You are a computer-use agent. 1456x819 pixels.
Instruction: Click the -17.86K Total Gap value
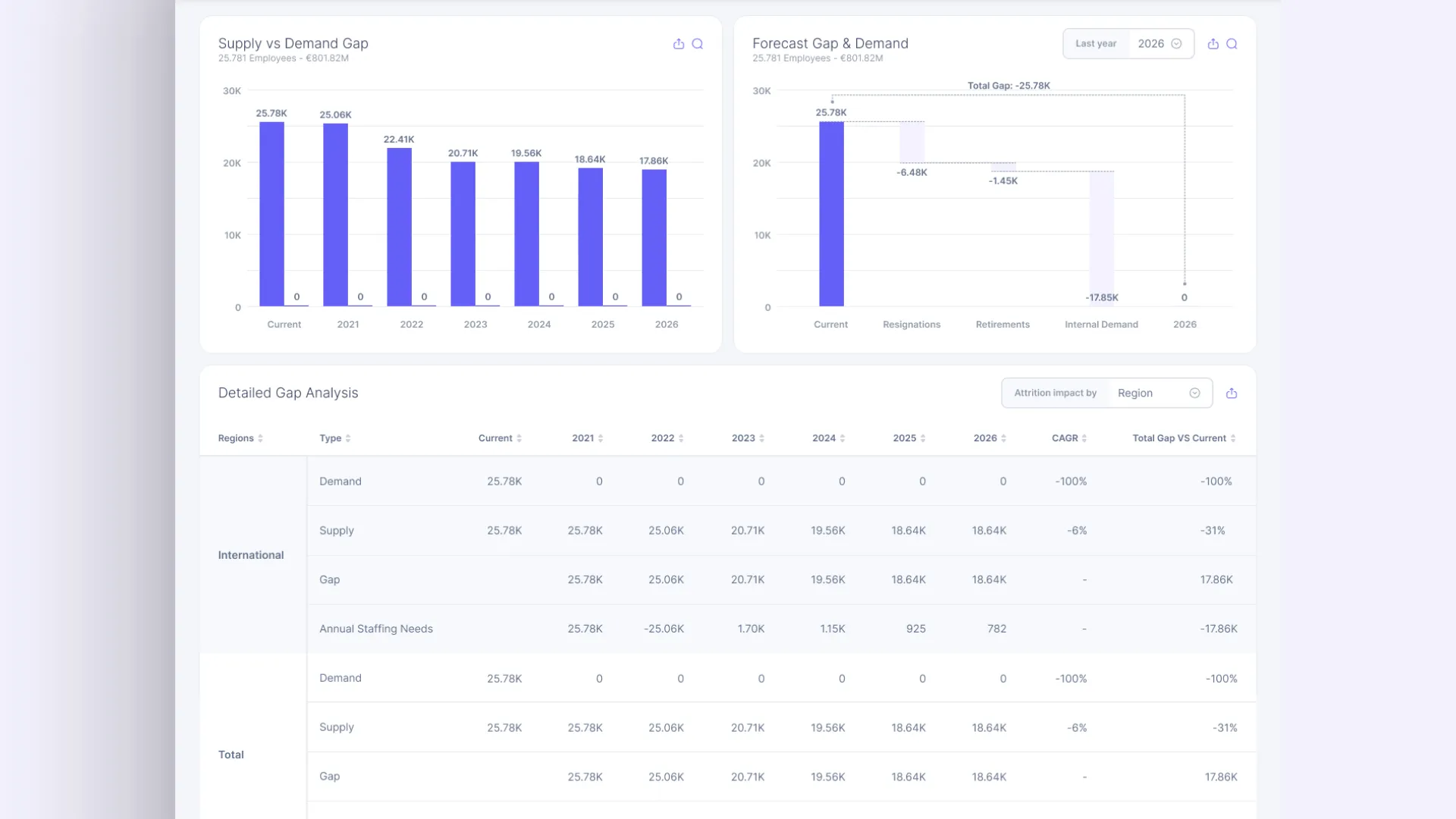1219,629
